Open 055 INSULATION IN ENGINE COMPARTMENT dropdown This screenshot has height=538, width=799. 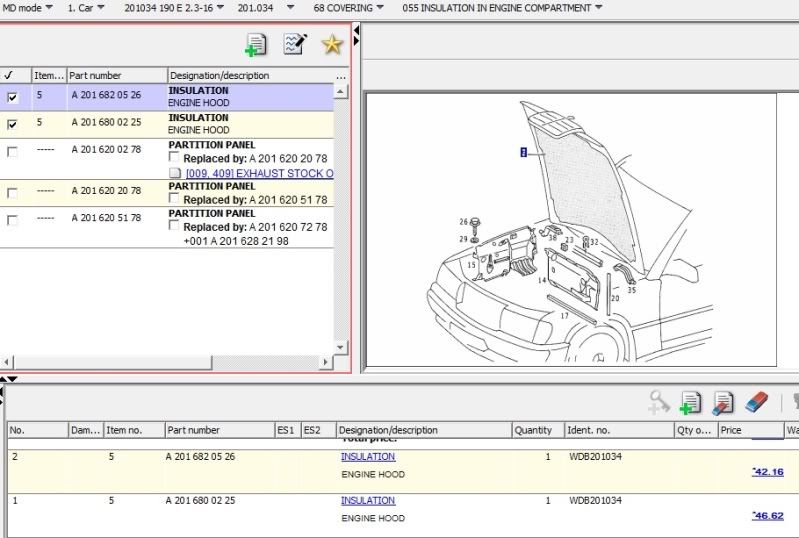[502, 8]
